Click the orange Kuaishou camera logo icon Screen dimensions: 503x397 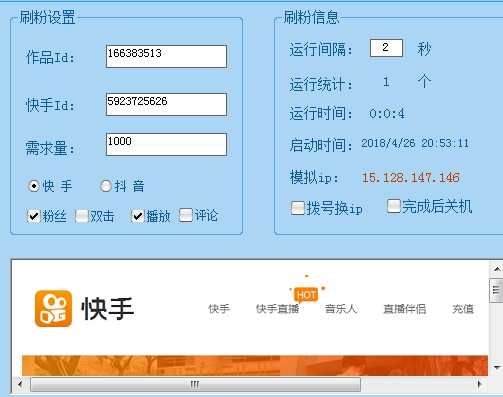click(53, 308)
